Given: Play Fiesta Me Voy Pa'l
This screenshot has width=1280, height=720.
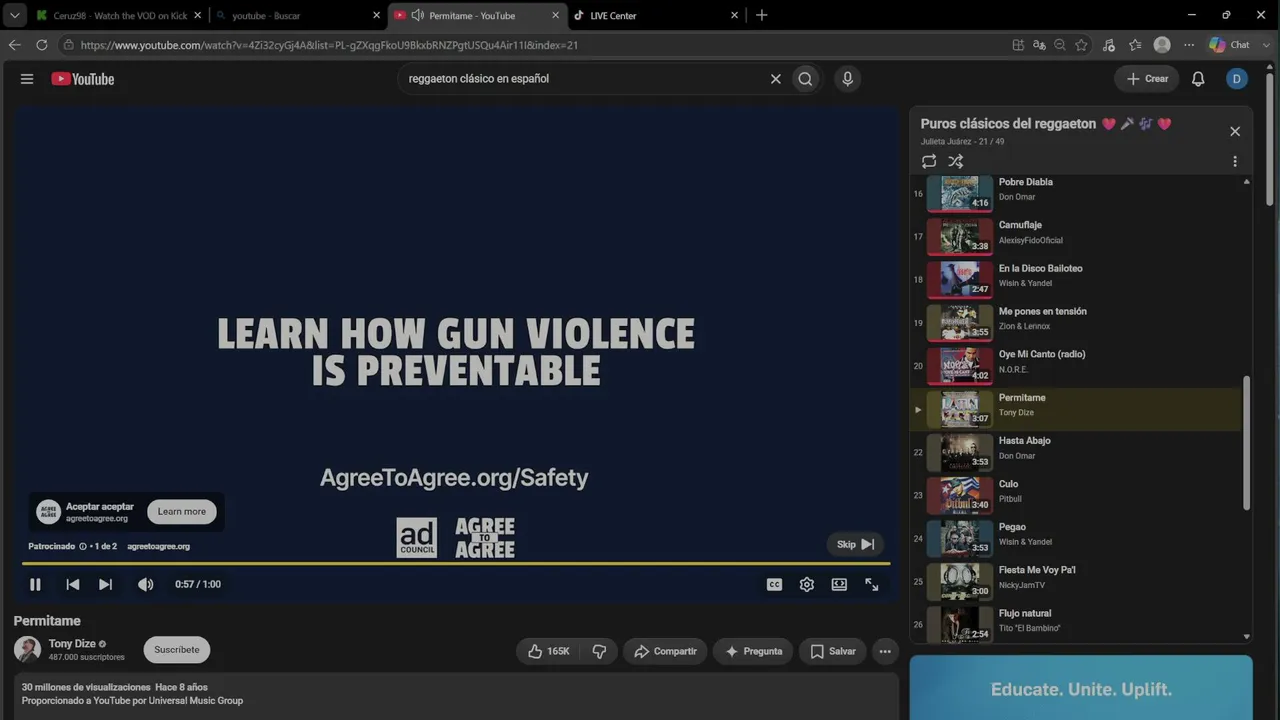Looking at the screenshot, I should pos(1076,581).
